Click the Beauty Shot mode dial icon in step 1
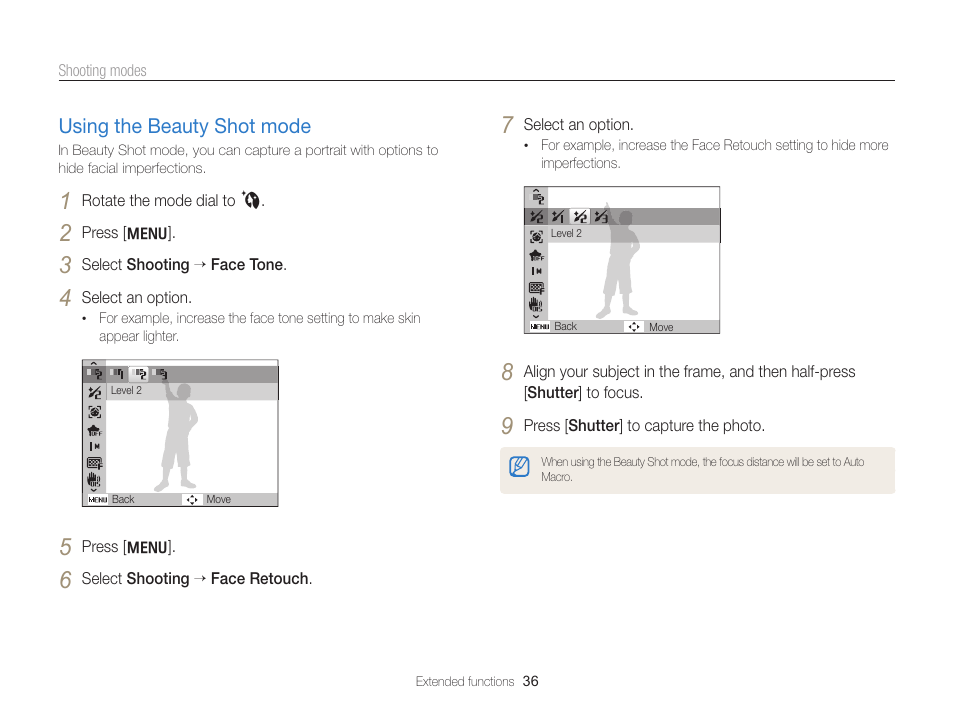This screenshot has width=954, height=720. coord(250,200)
